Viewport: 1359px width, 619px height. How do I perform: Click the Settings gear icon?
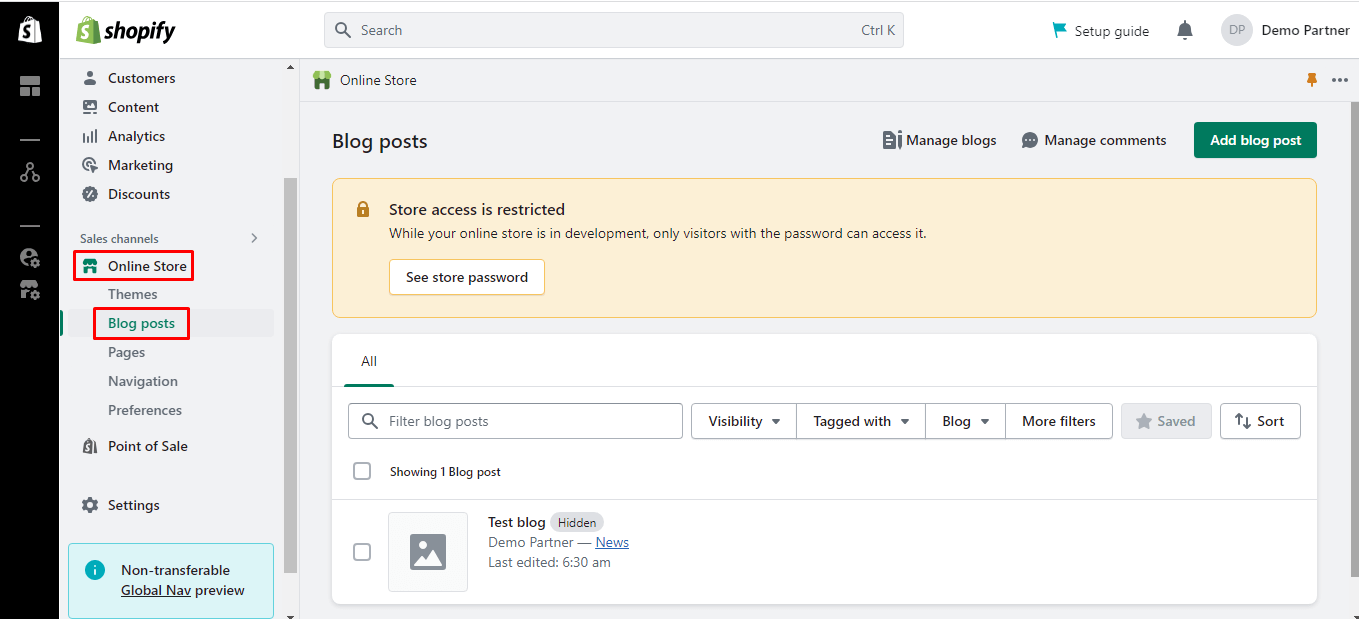click(90, 505)
